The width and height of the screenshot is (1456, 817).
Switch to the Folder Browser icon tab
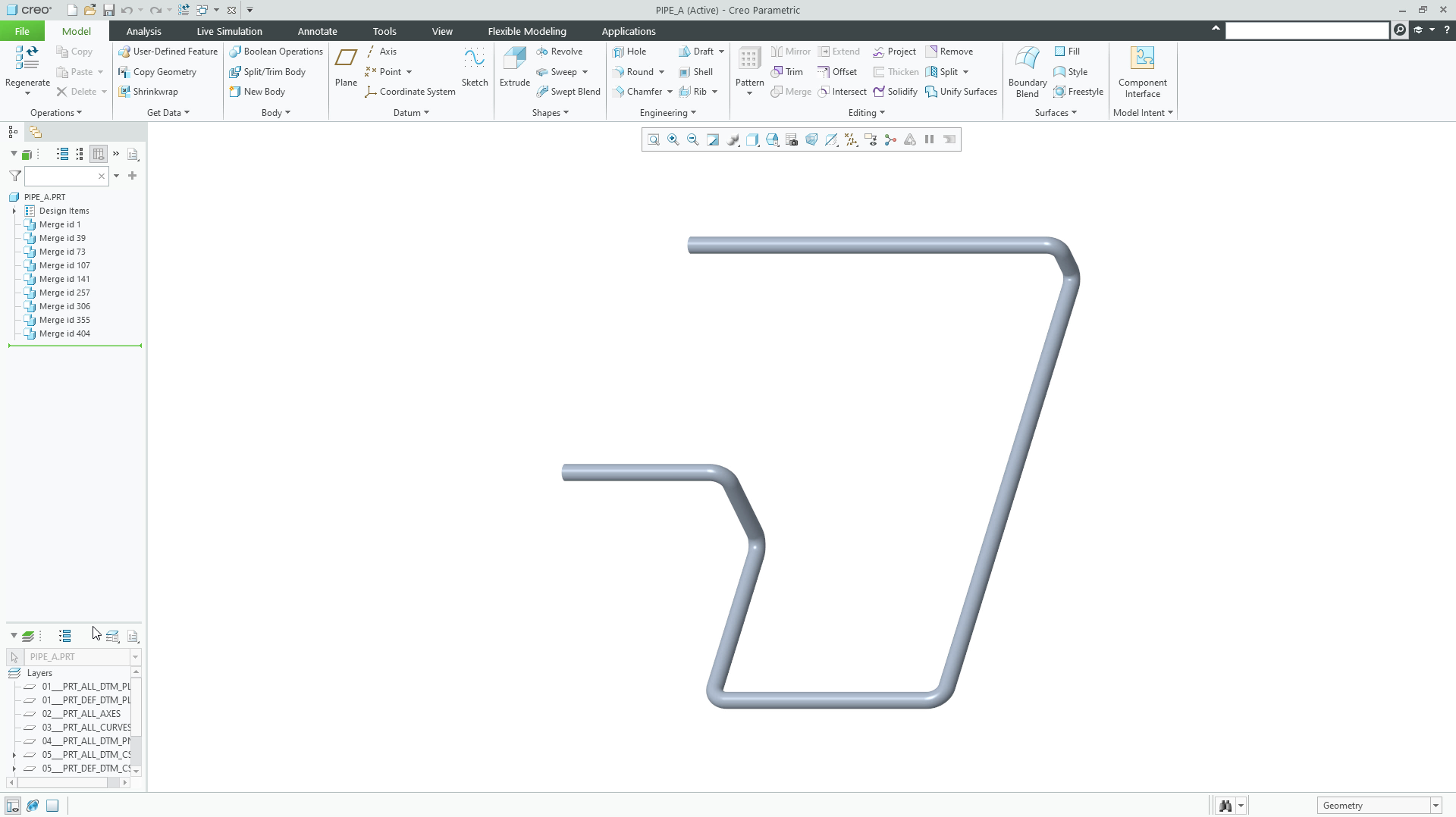click(35, 132)
